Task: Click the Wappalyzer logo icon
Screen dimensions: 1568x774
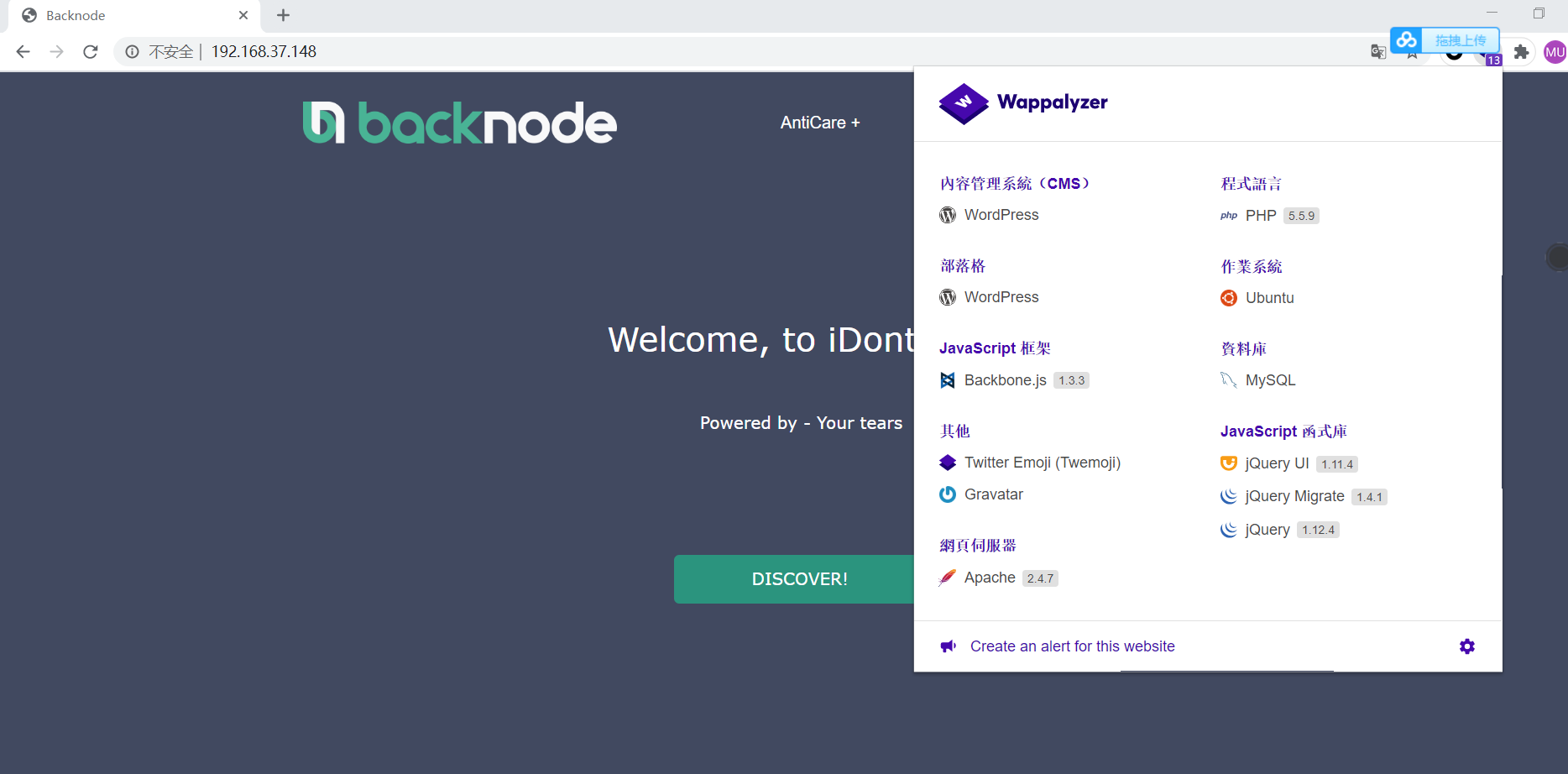Action: click(x=964, y=103)
